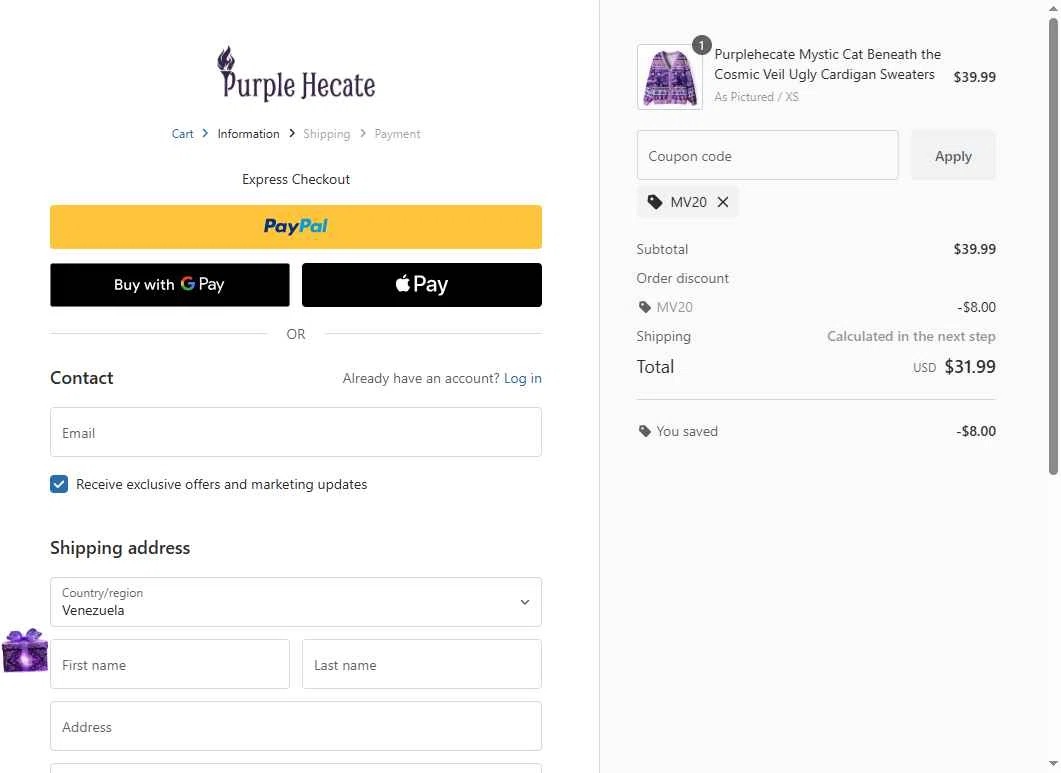Click the Log in link
The width and height of the screenshot is (1061, 773).
[522, 378]
